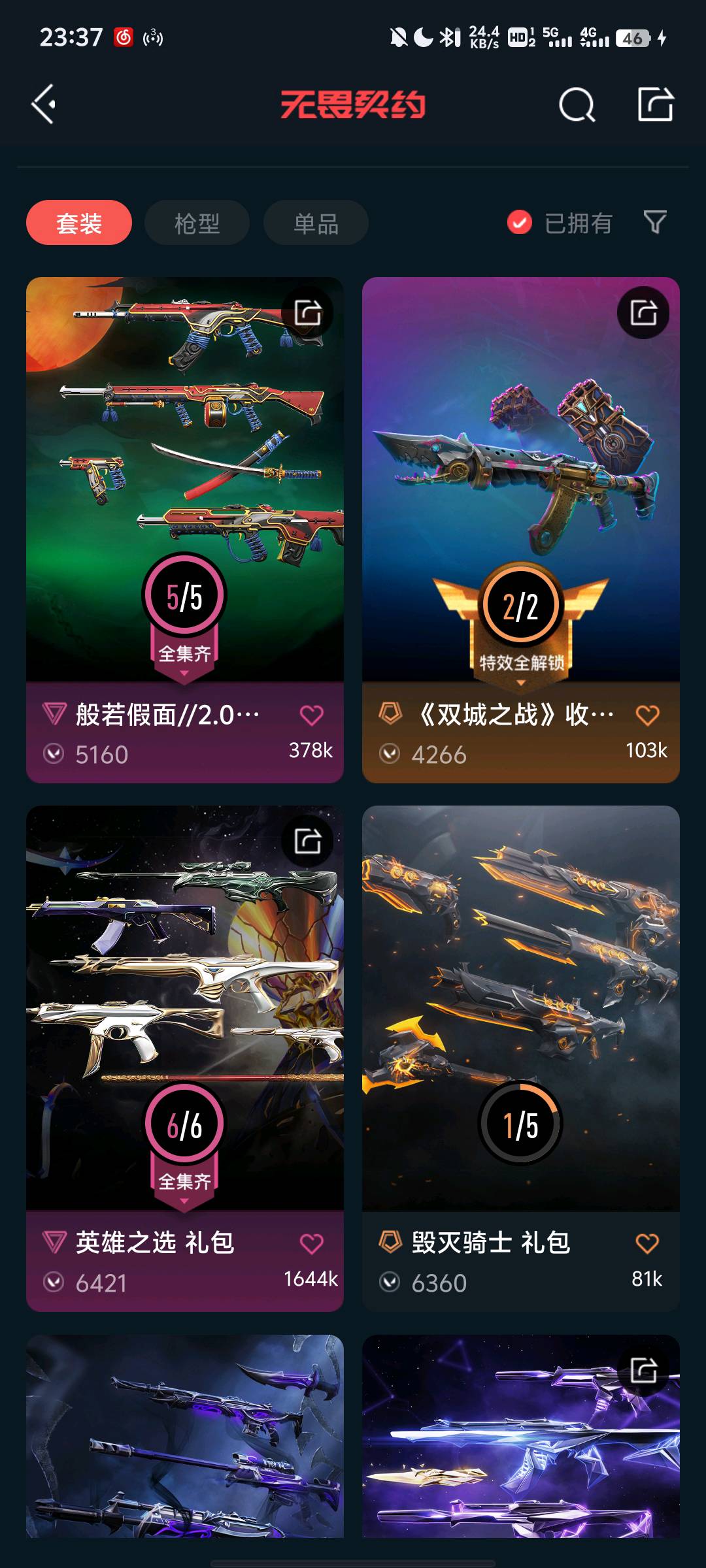
Task: Tap top-right share page icon
Action: (x=656, y=104)
